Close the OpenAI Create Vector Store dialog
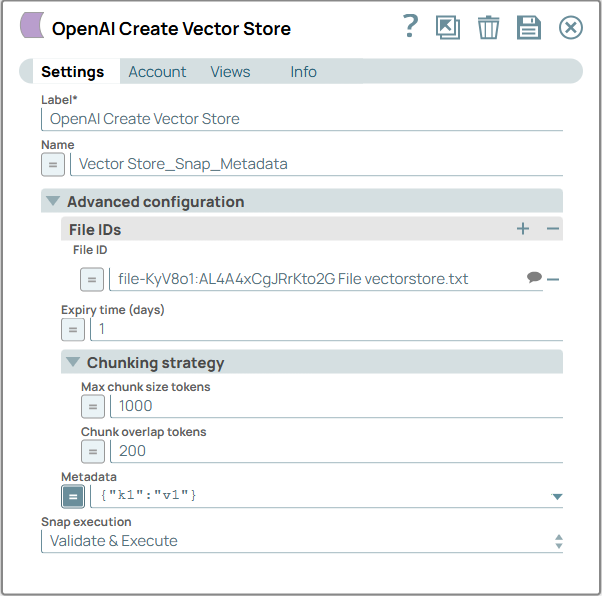This screenshot has height=596, width=602. (x=571, y=28)
